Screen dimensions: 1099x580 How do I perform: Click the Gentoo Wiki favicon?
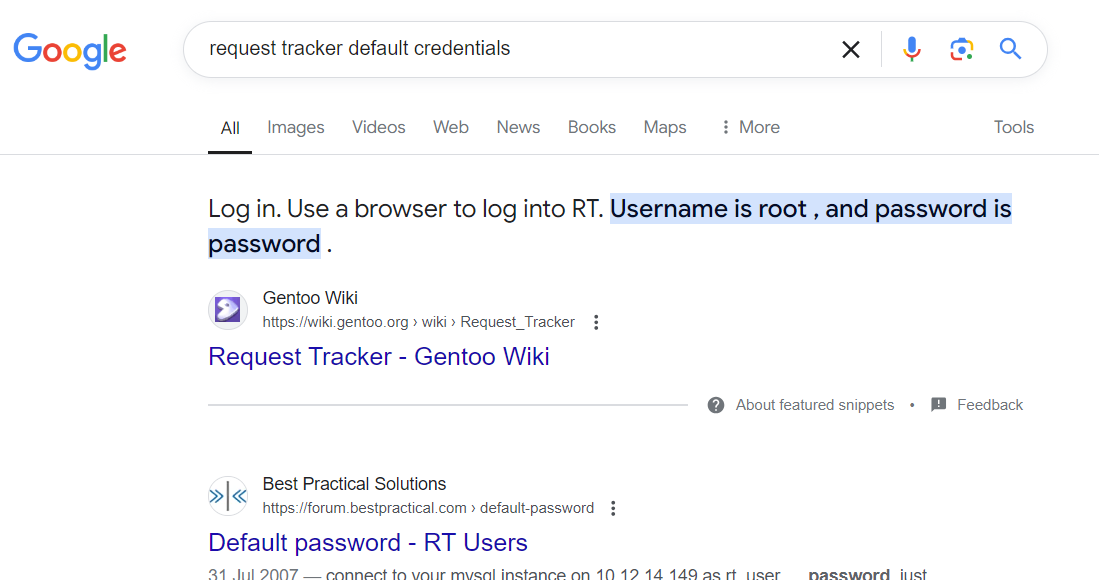tap(228, 310)
